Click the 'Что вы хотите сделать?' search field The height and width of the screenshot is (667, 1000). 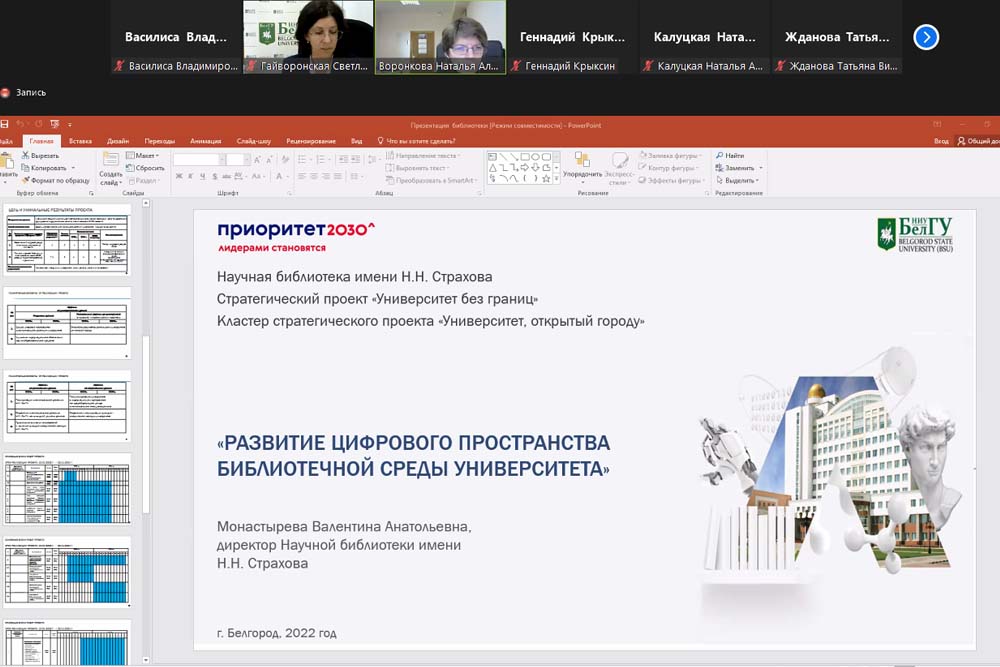pos(420,141)
